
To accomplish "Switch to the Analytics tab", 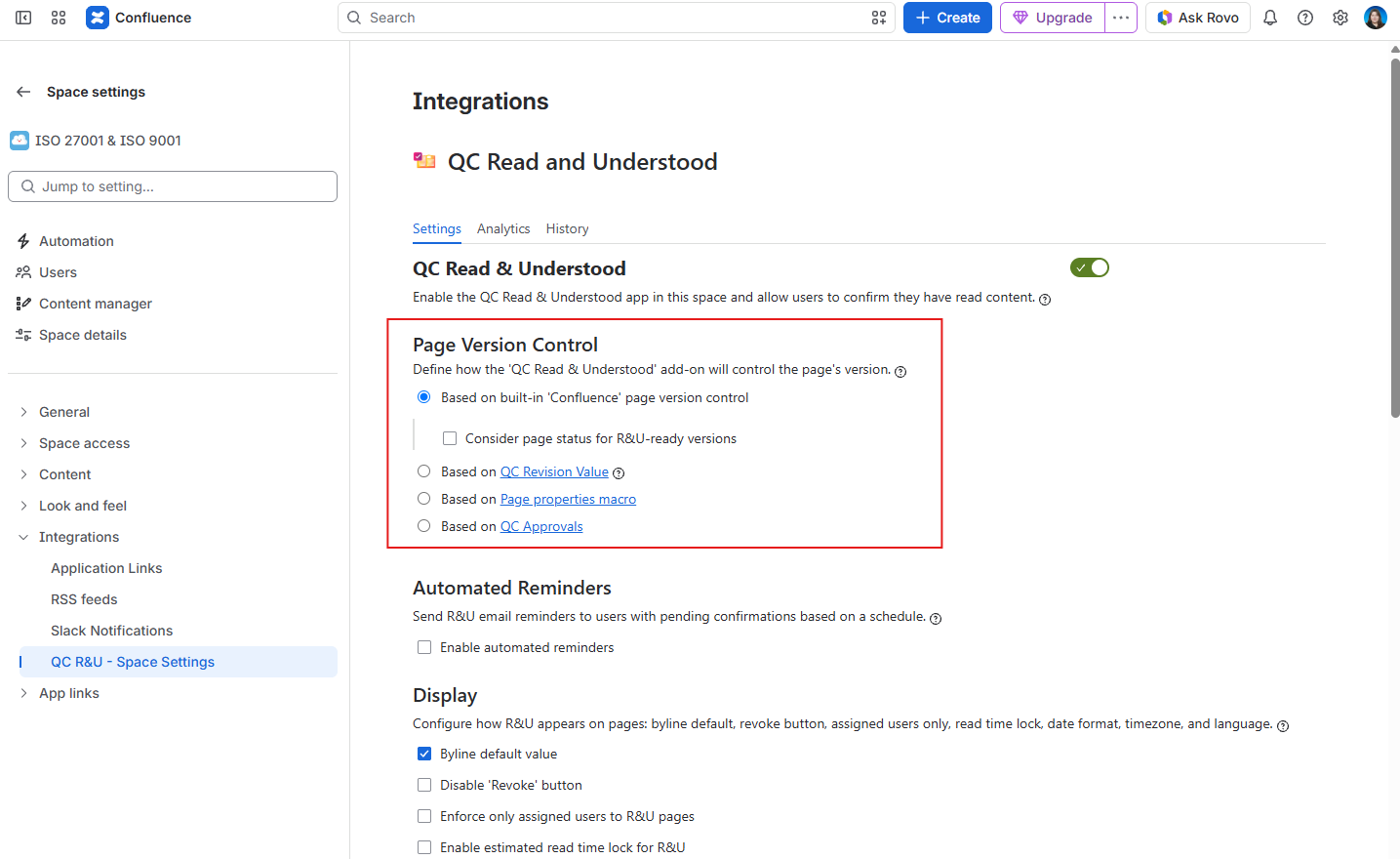I will [x=503, y=228].
